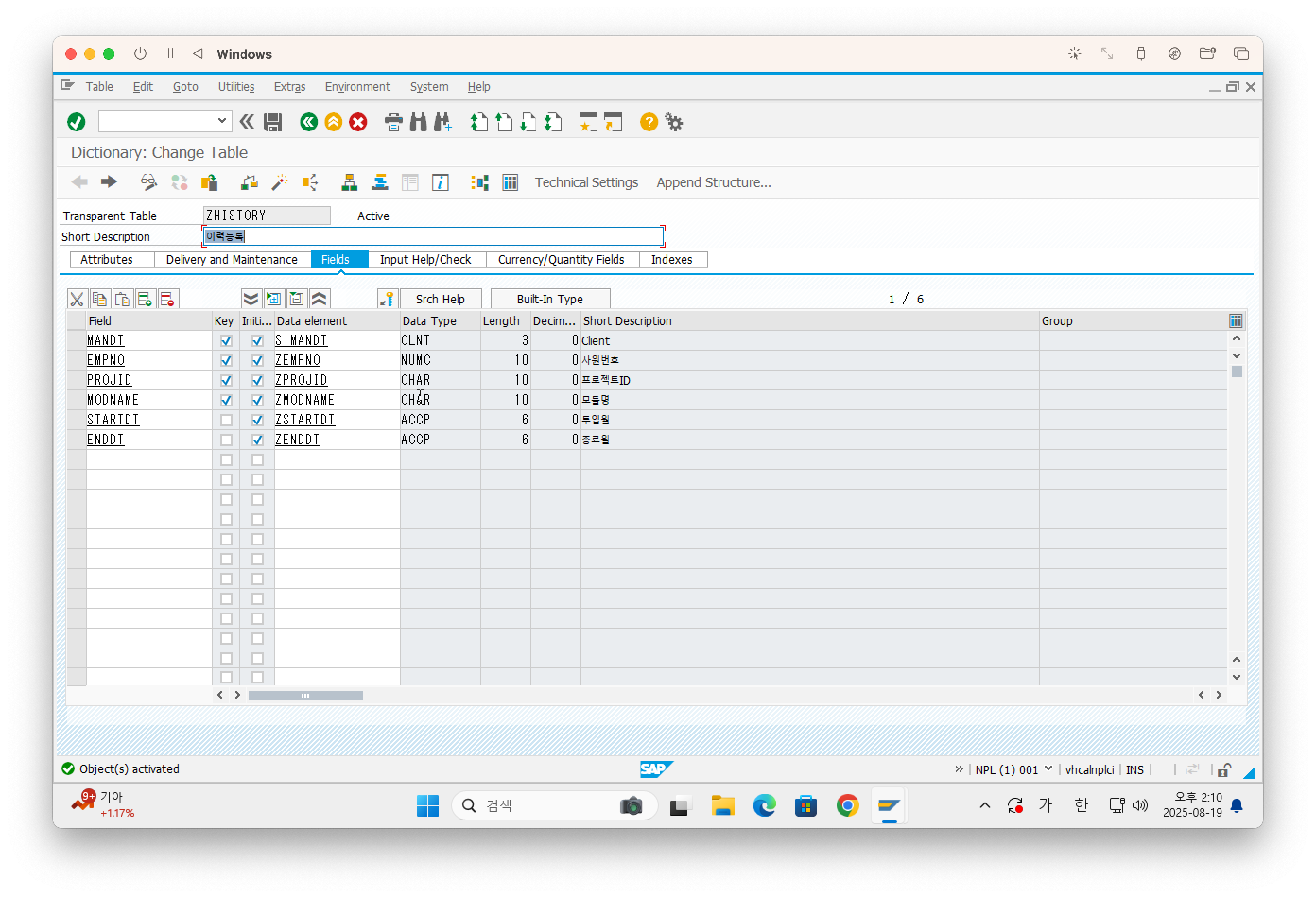The width and height of the screenshot is (1316, 898).
Task: Switch to Delivery and Maintenance tab
Action: [x=232, y=259]
